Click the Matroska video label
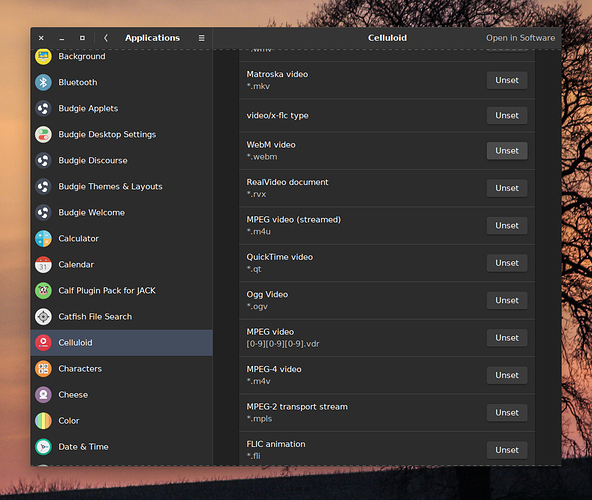This screenshot has height=500, width=592. 277,74
